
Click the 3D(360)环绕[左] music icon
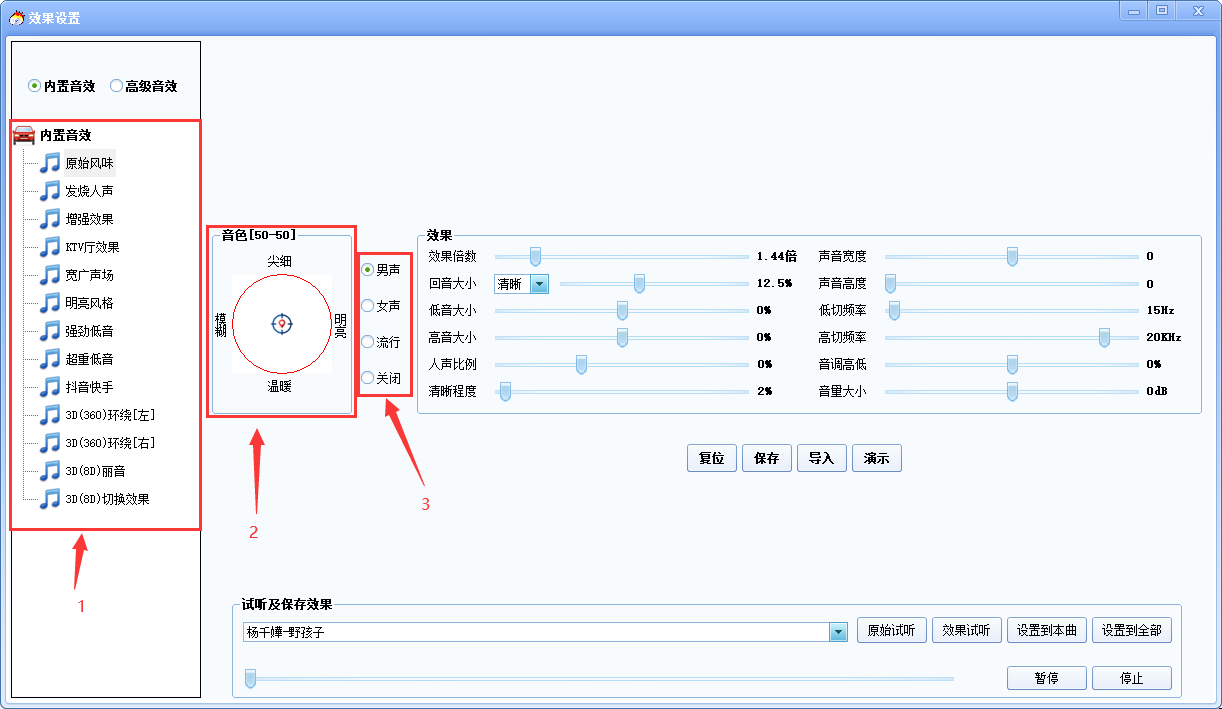[x=50, y=415]
